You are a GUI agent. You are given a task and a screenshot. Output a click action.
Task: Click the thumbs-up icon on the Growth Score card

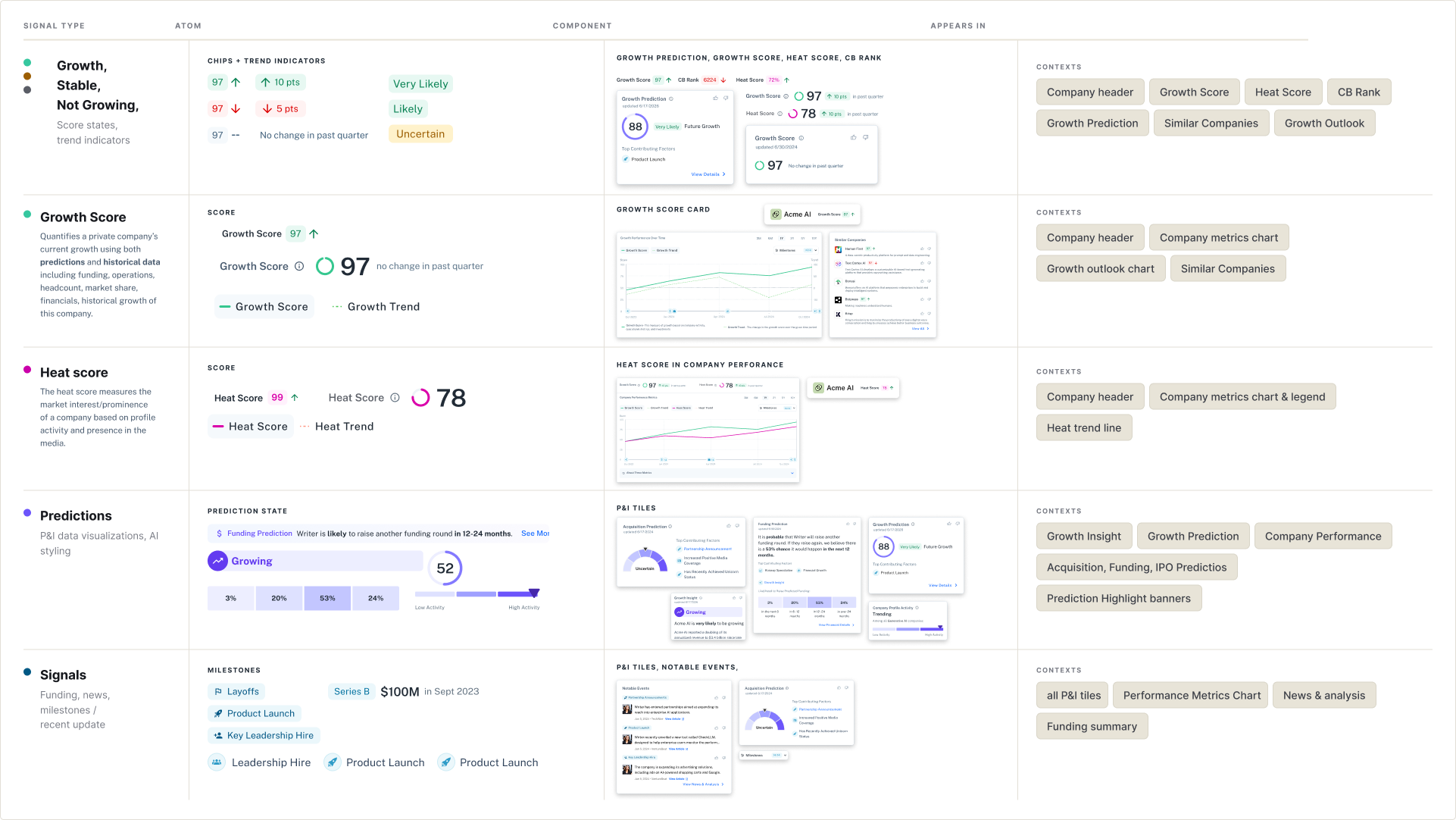coord(854,137)
